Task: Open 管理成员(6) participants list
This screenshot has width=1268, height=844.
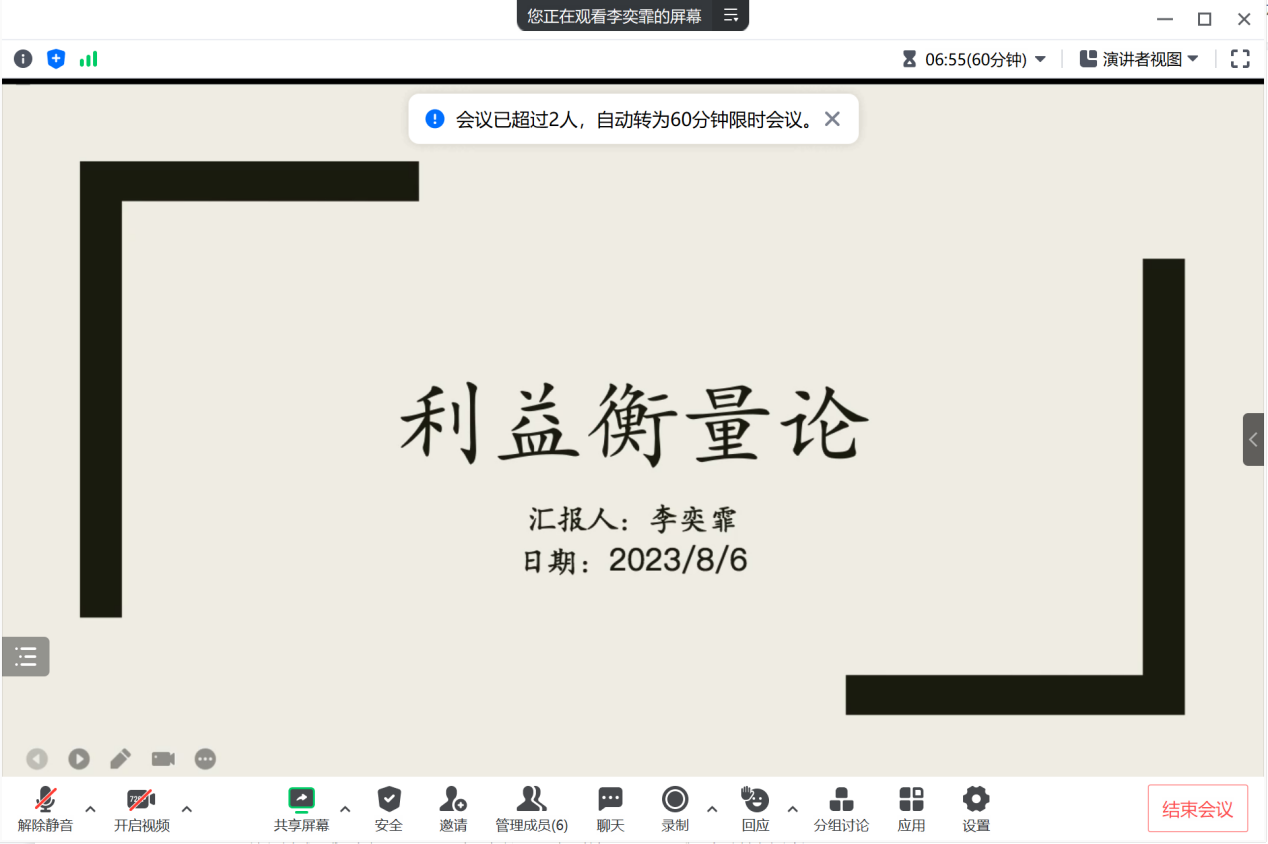Action: coord(531,808)
